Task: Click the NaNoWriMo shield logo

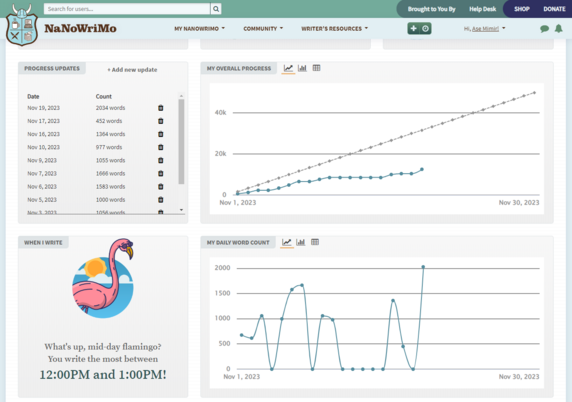Action: [x=22, y=26]
